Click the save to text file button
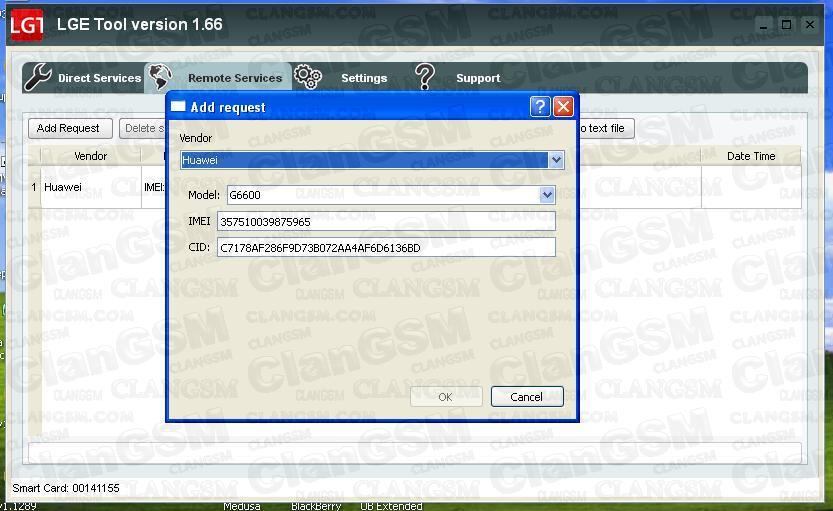The width and height of the screenshot is (833, 511). [x=606, y=129]
